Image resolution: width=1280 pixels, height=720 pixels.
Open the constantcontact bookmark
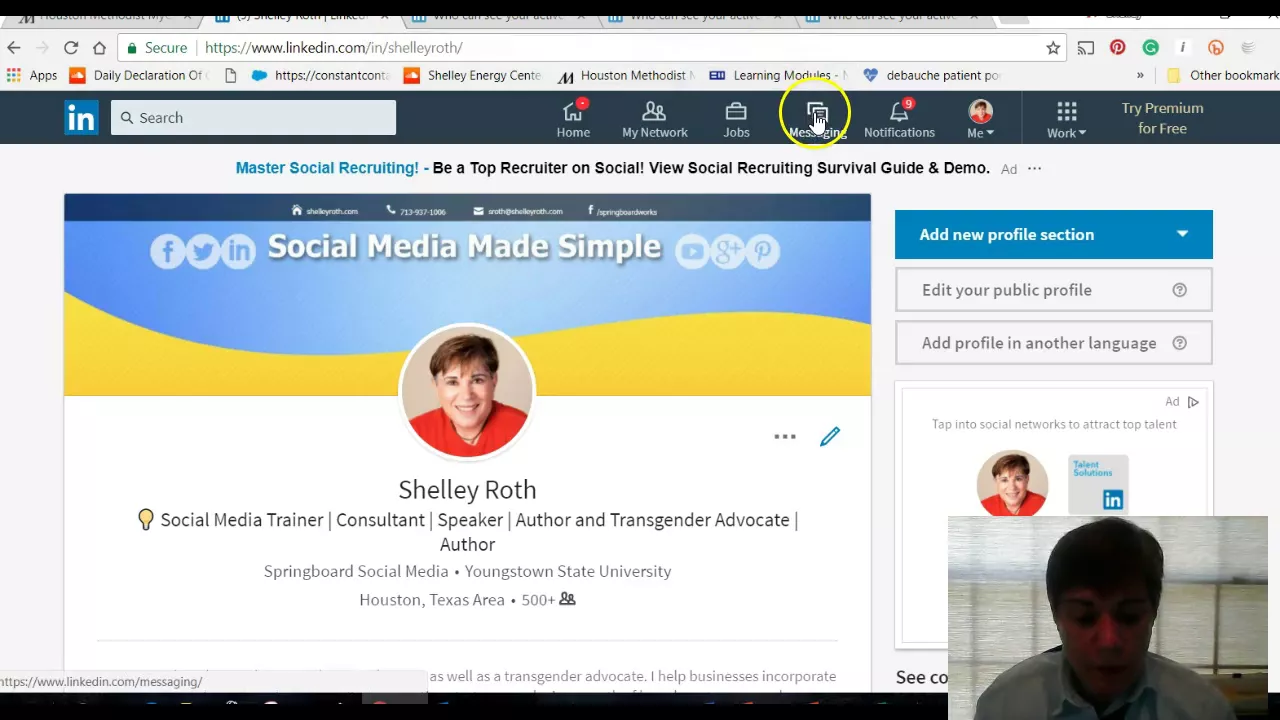pos(320,75)
